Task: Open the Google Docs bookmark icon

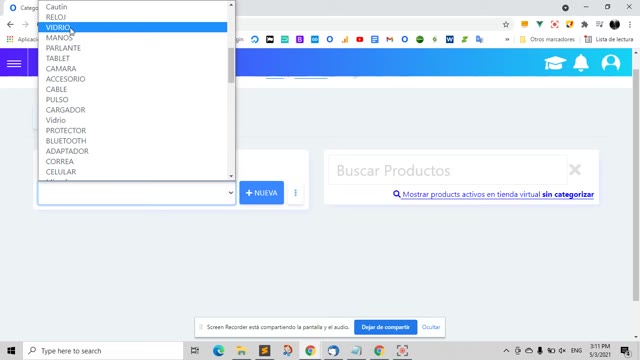Action: 374,39
